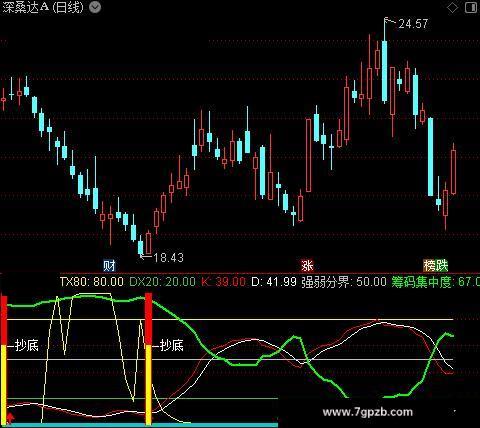Click the 18.43 low price label
The image size is (480, 428).
pyautogui.click(x=169, y=257)
